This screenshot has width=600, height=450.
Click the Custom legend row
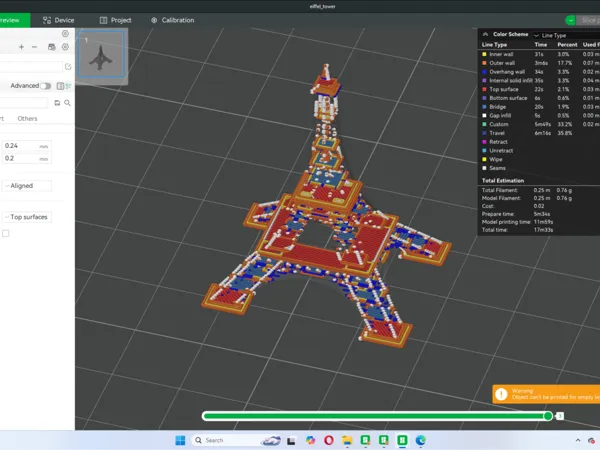coord(540,124)
